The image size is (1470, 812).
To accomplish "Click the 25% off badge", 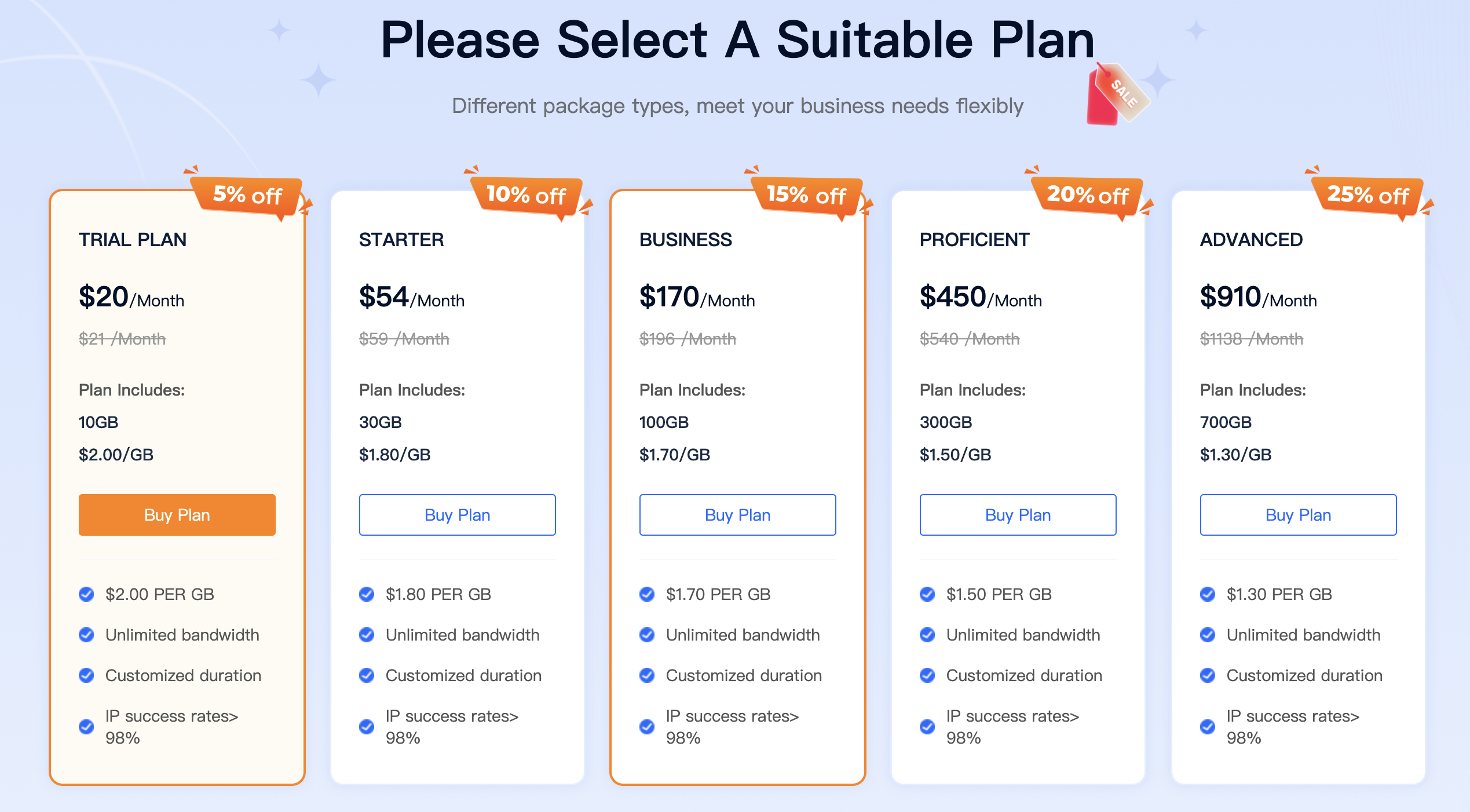I will (x=1367, y=196).
